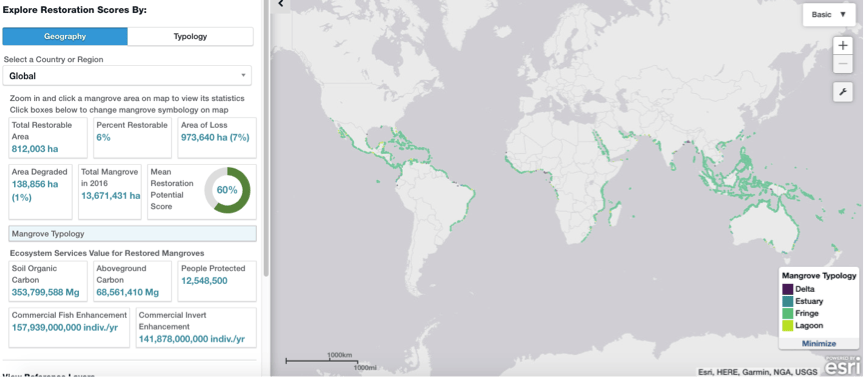The width and height of the screenshot is (864, 377).
Task: Open the Basic basemap dropdown
Action: [x=828, y=15]
